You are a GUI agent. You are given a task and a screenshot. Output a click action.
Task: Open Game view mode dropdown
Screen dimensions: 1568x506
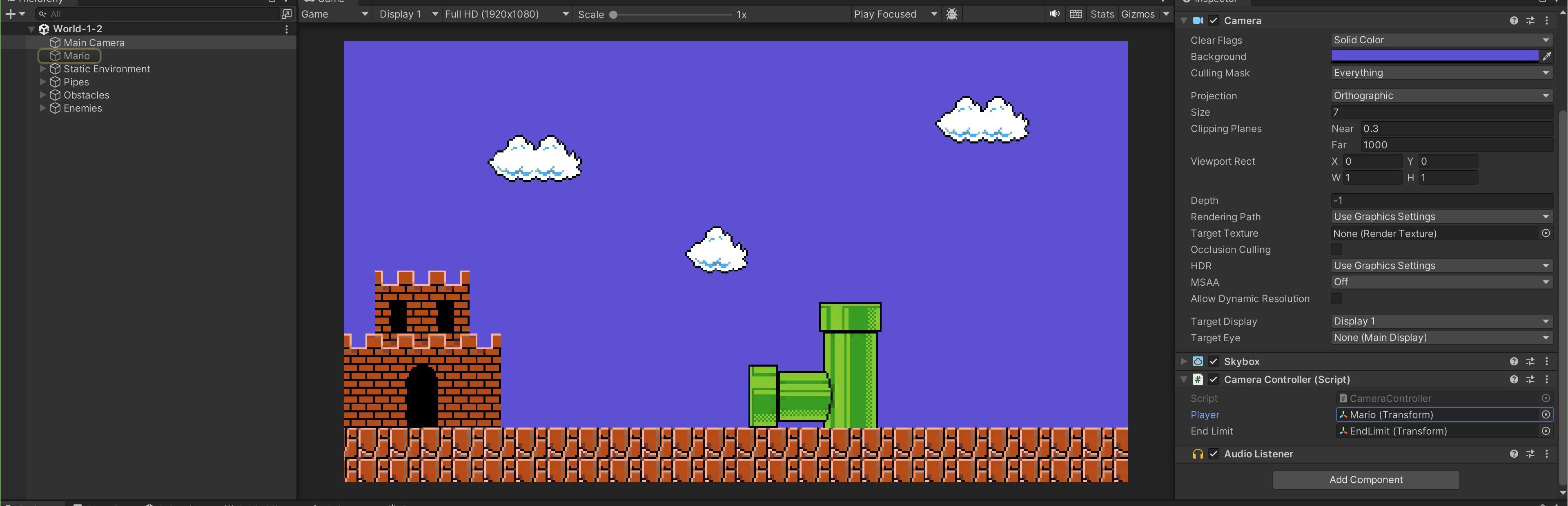coord(335,14)
